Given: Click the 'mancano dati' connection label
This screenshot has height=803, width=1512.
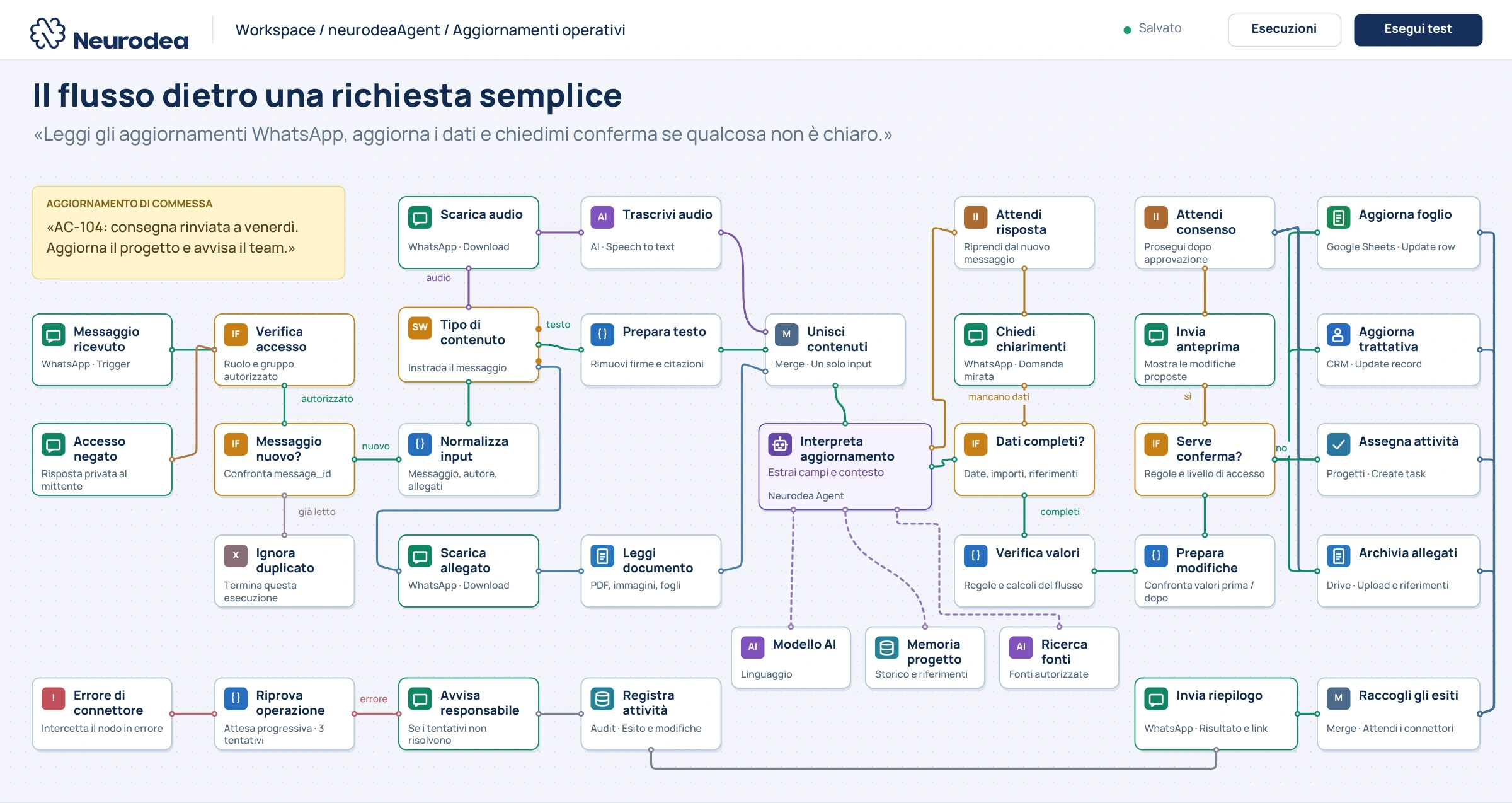Looking at the screenshot, I should 999,397.
